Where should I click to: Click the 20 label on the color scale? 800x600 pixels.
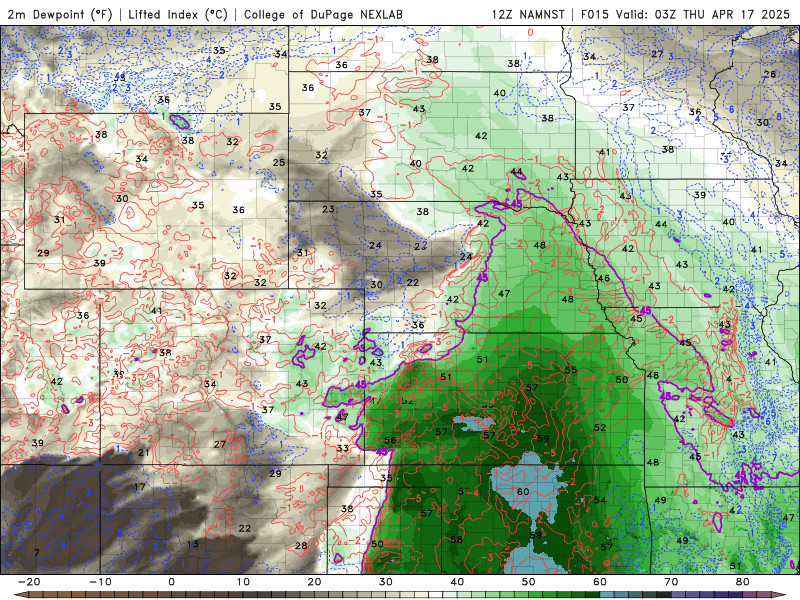pyautogui.click(x=314, y=582)
